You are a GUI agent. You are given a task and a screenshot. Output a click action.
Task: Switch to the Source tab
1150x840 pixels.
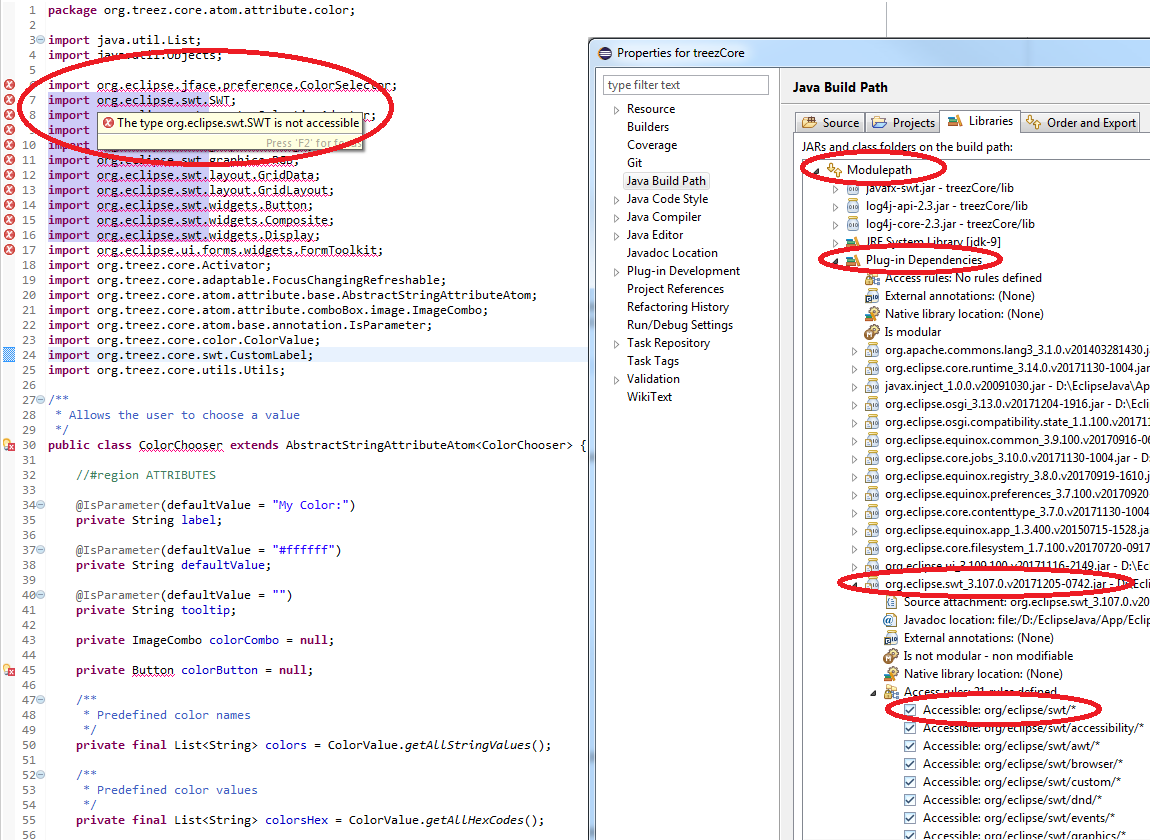click(x=830, y=123)
